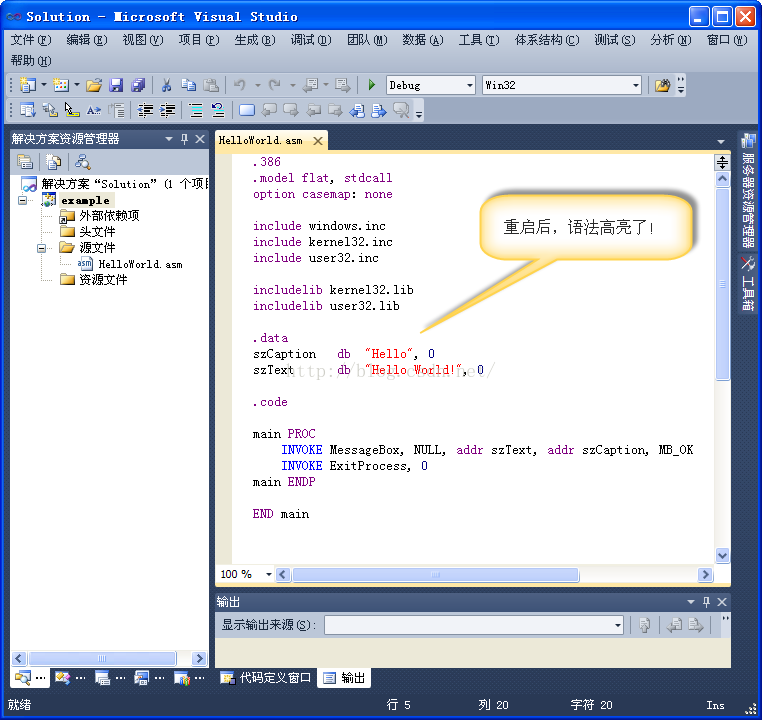Collapse the example project tree node

pos(22,200)
